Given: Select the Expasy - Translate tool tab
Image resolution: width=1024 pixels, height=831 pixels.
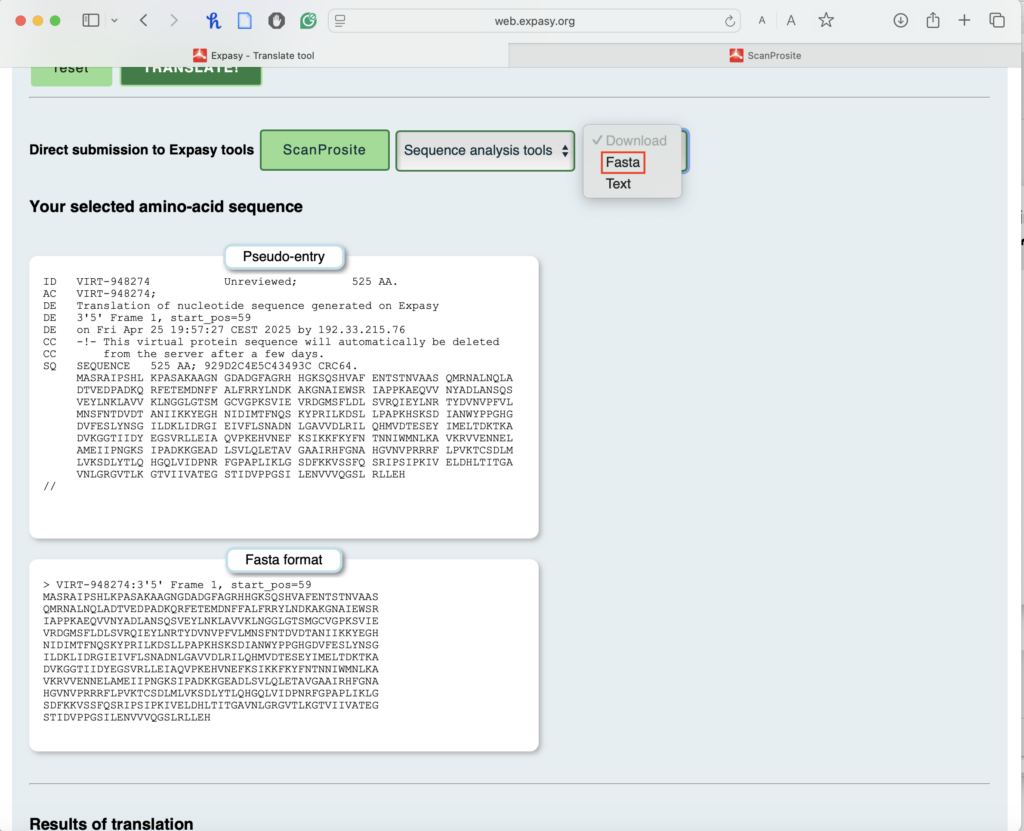Looking at the screenshot, I should click(x=255, y=56).
